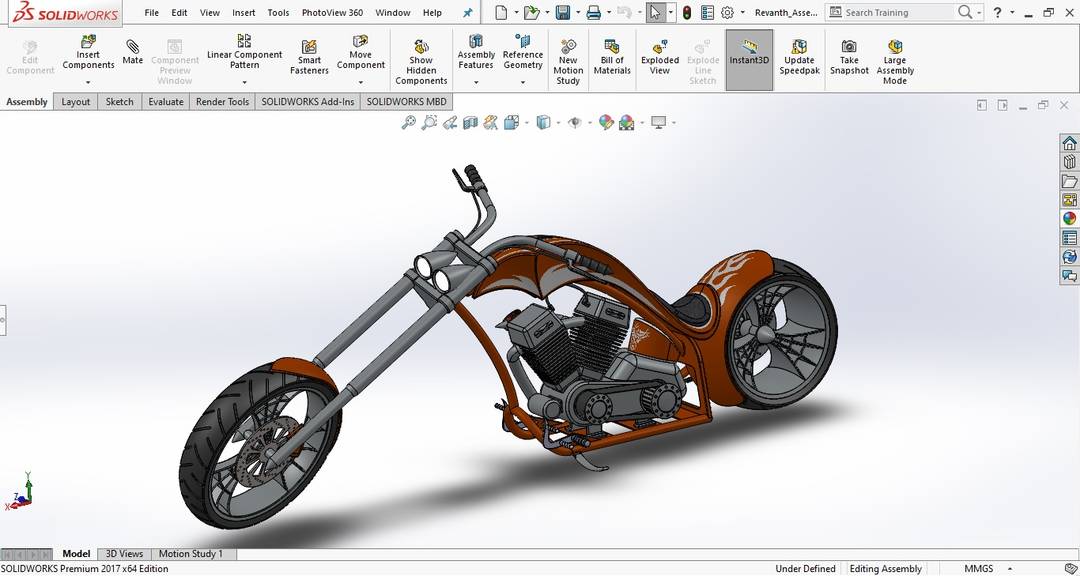Switch to the Render Tools tab

coord(222,102)
